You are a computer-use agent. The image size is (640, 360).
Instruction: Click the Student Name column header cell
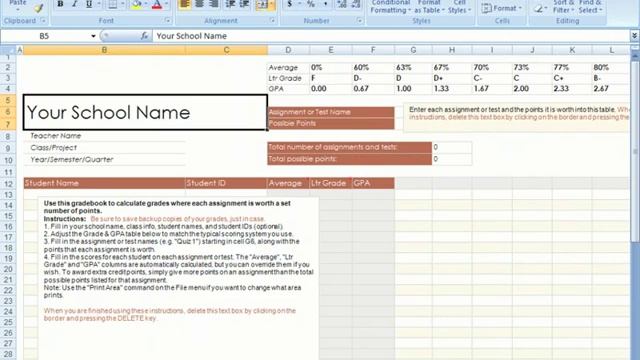point(104,183)
